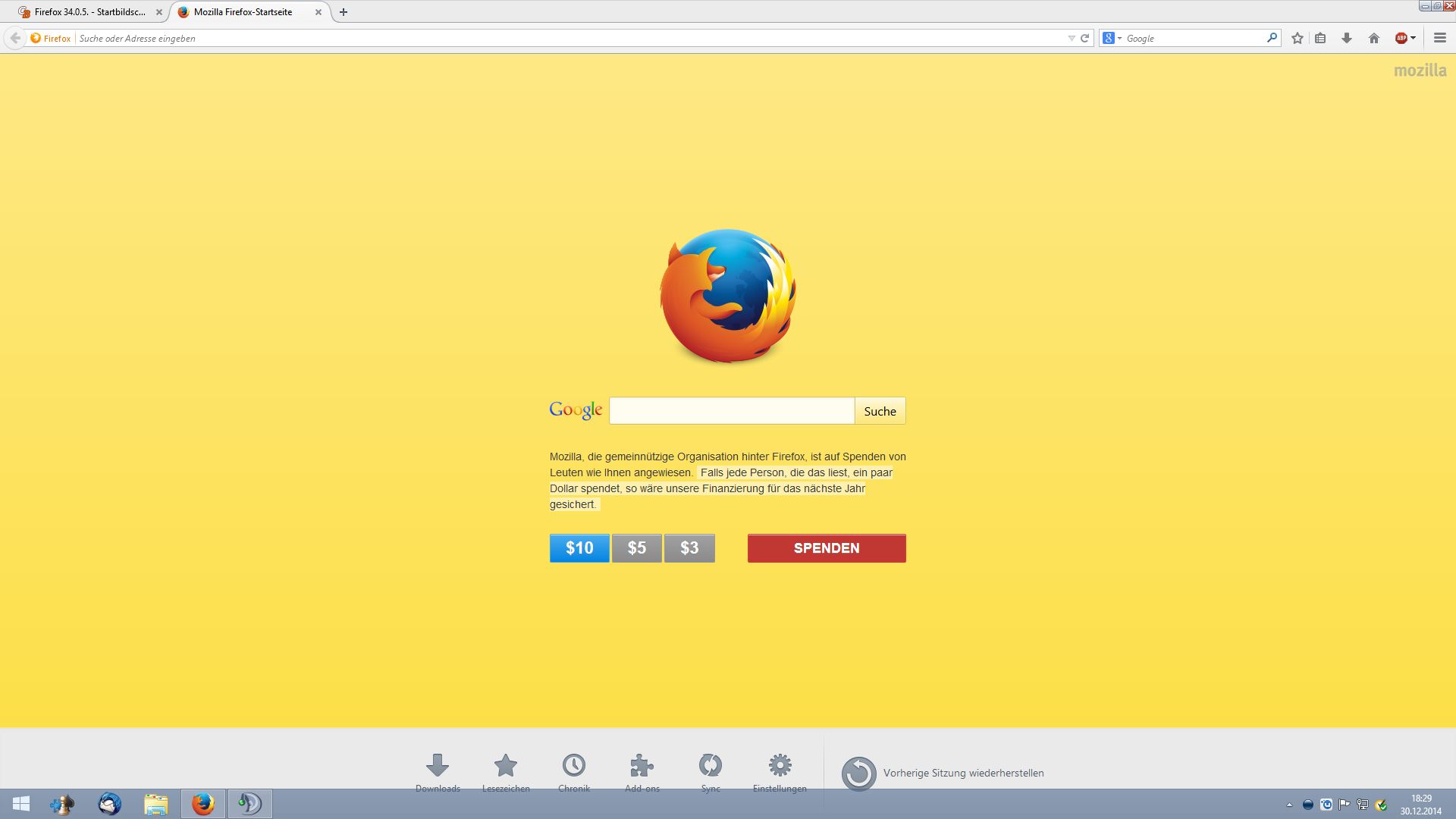The width and height of the screenshot is (1456, 819).
Task: Open the URL bar history dropdown
Action: pyautogui.click(x=1071, y=38)
